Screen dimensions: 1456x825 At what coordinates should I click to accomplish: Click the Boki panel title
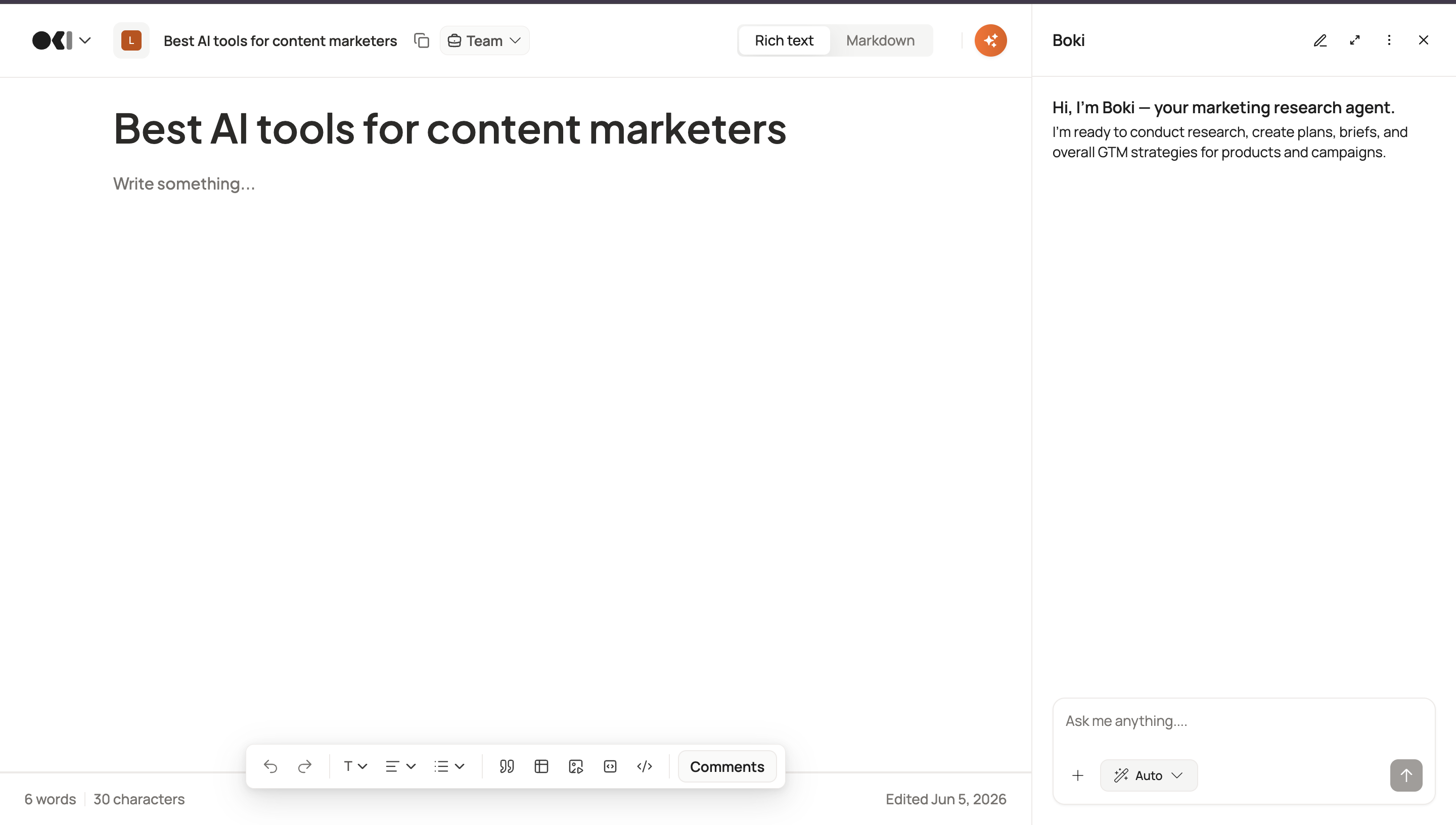[1068, 40]
